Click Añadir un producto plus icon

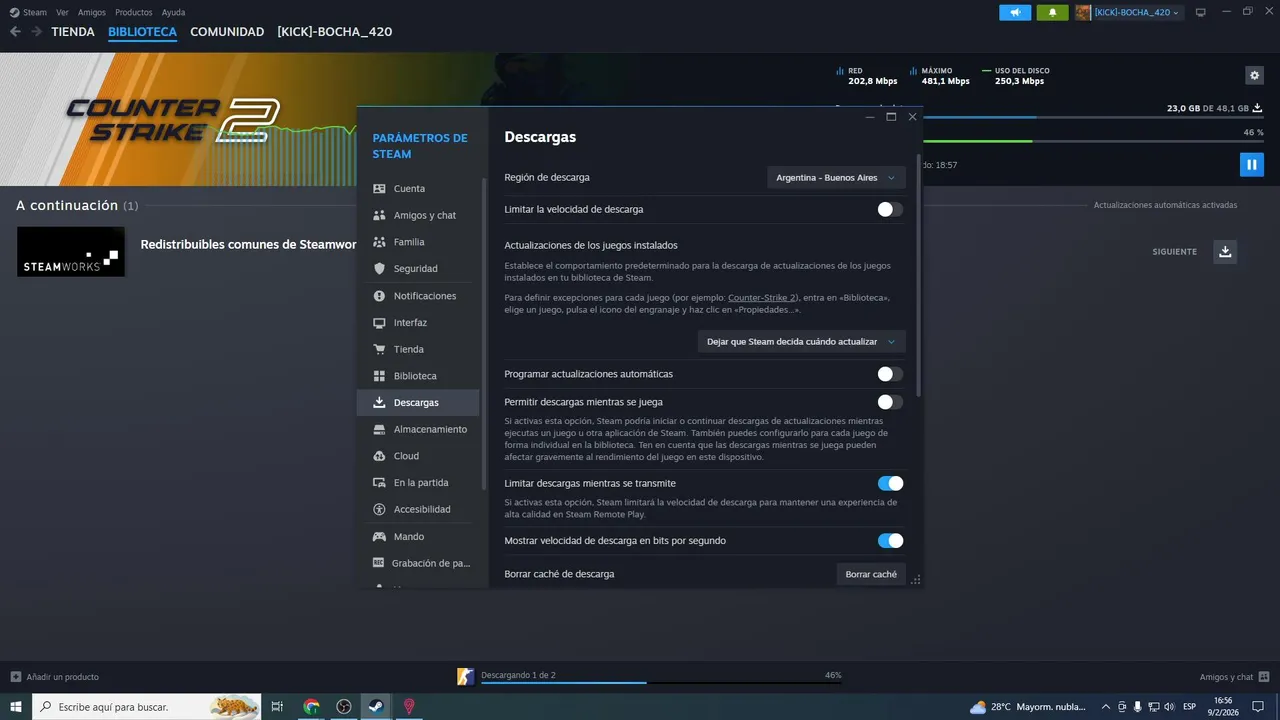(15, 677)
